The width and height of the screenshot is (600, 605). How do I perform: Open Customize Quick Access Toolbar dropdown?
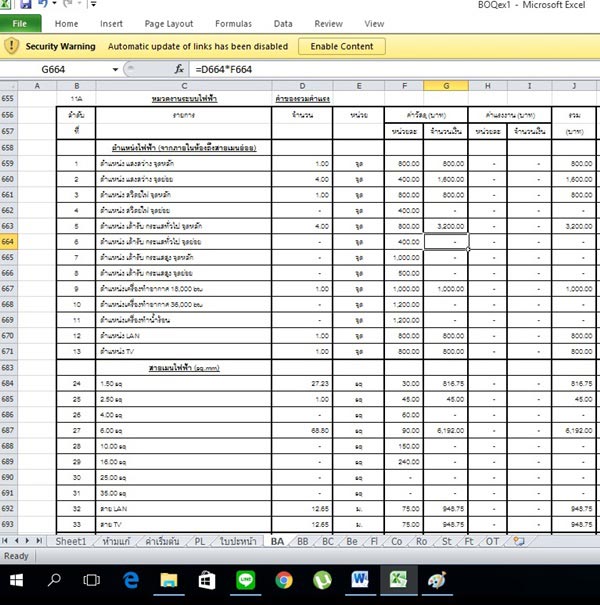pyautogui.click(x=93, y=4)
